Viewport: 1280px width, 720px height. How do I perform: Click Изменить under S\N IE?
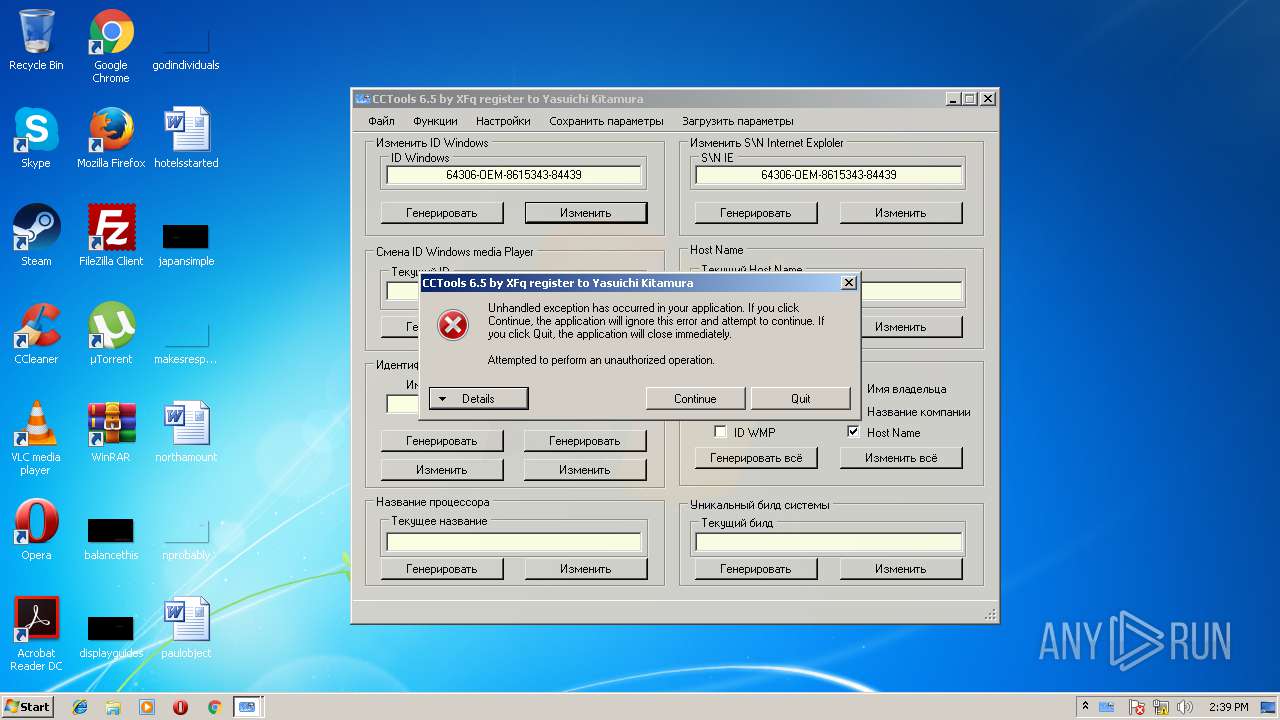pyautogui.click(x=901, y=213)
